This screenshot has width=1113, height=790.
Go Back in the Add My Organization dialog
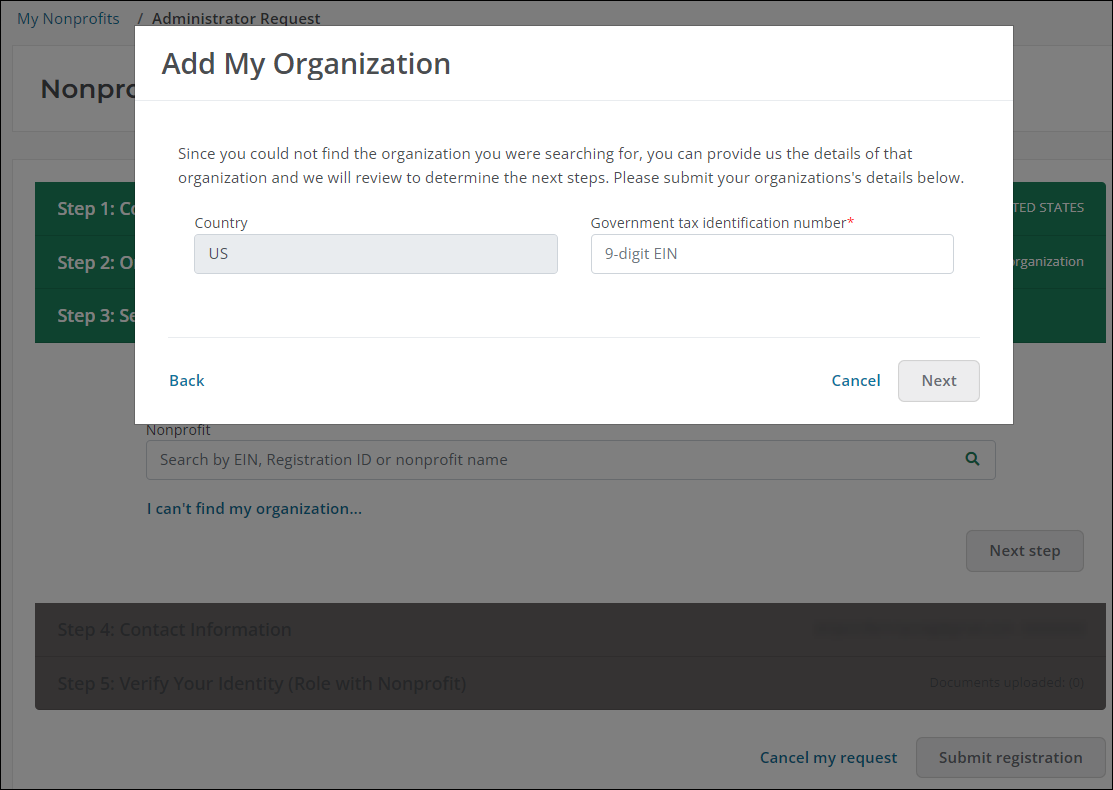coord(187,381)
